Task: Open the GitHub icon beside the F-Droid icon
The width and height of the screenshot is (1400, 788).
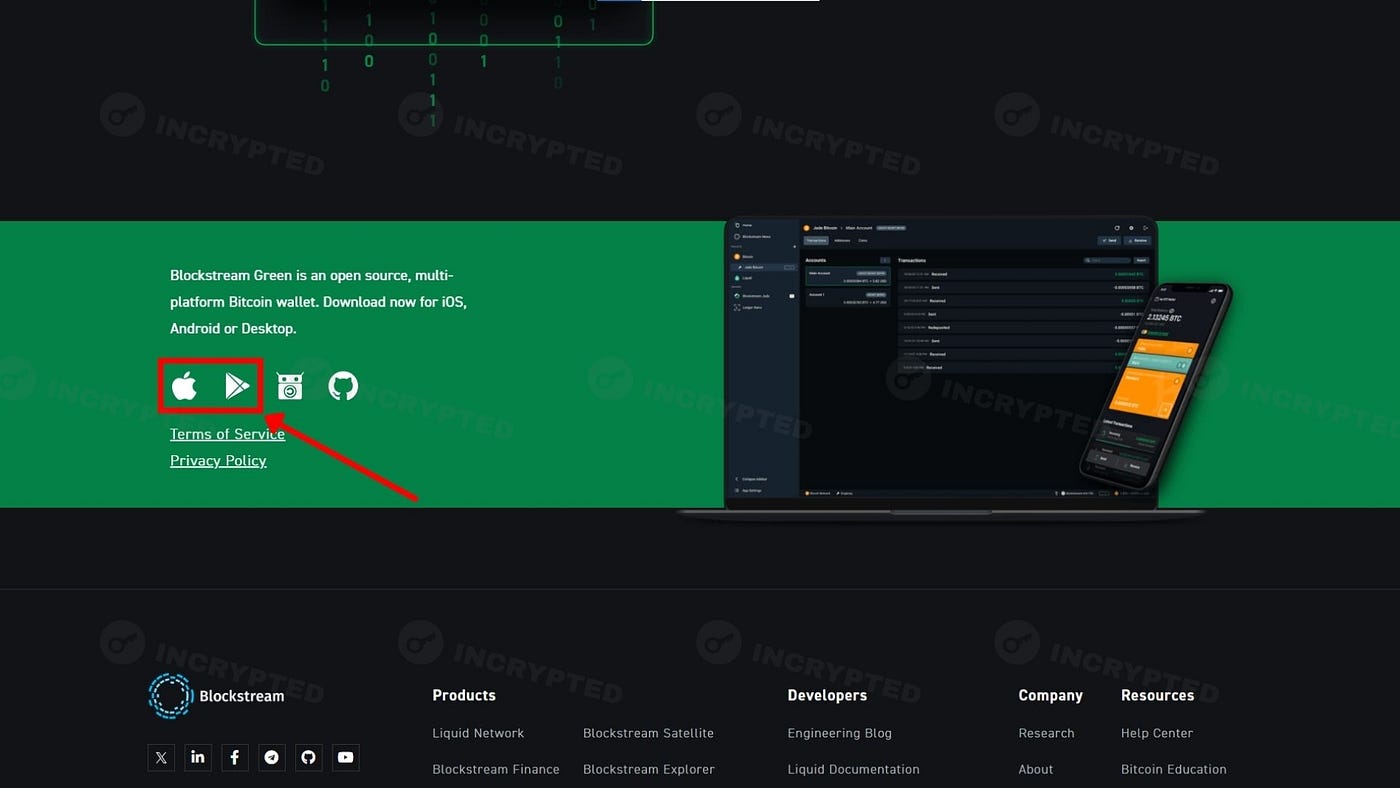Action: click(343, 386)
